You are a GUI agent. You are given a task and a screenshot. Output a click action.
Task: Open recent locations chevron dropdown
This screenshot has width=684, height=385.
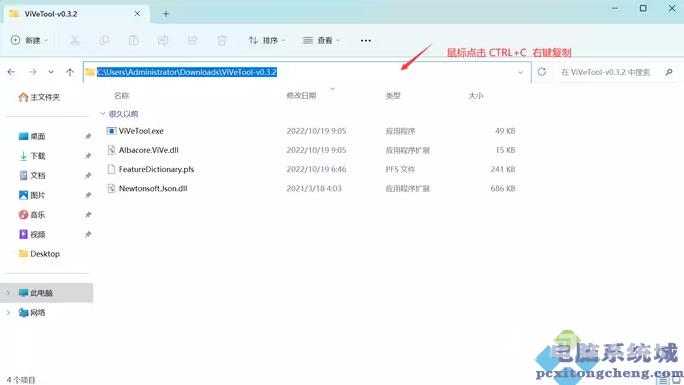(51, 72)
